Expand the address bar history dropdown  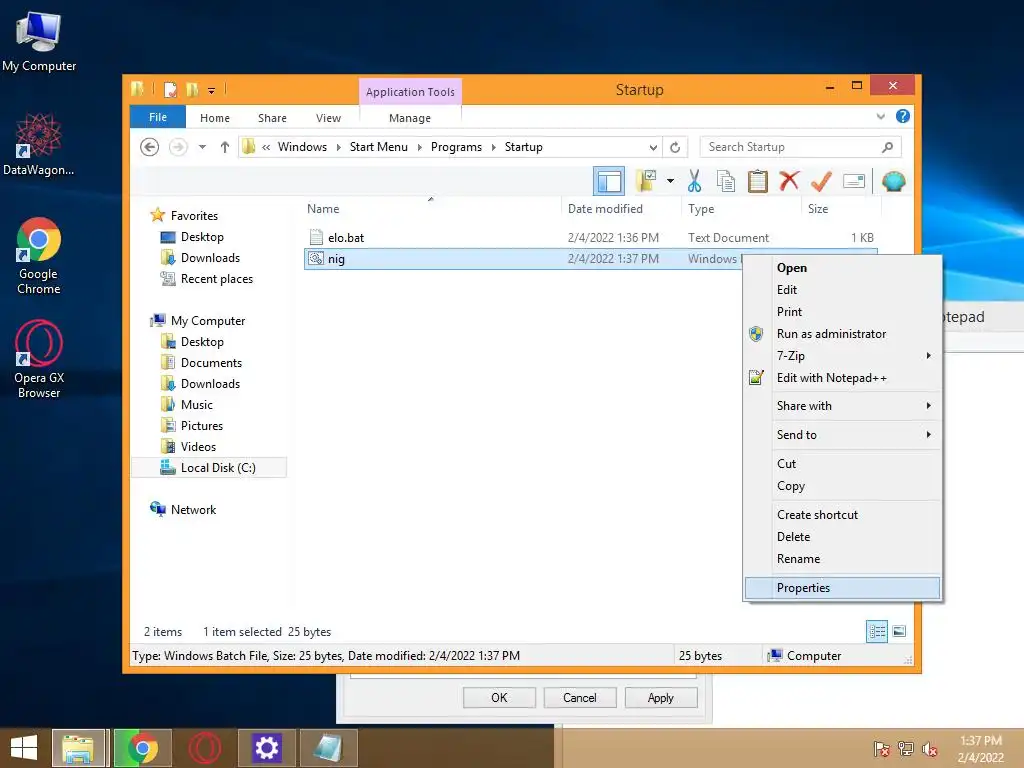click(x=653, y=147)
